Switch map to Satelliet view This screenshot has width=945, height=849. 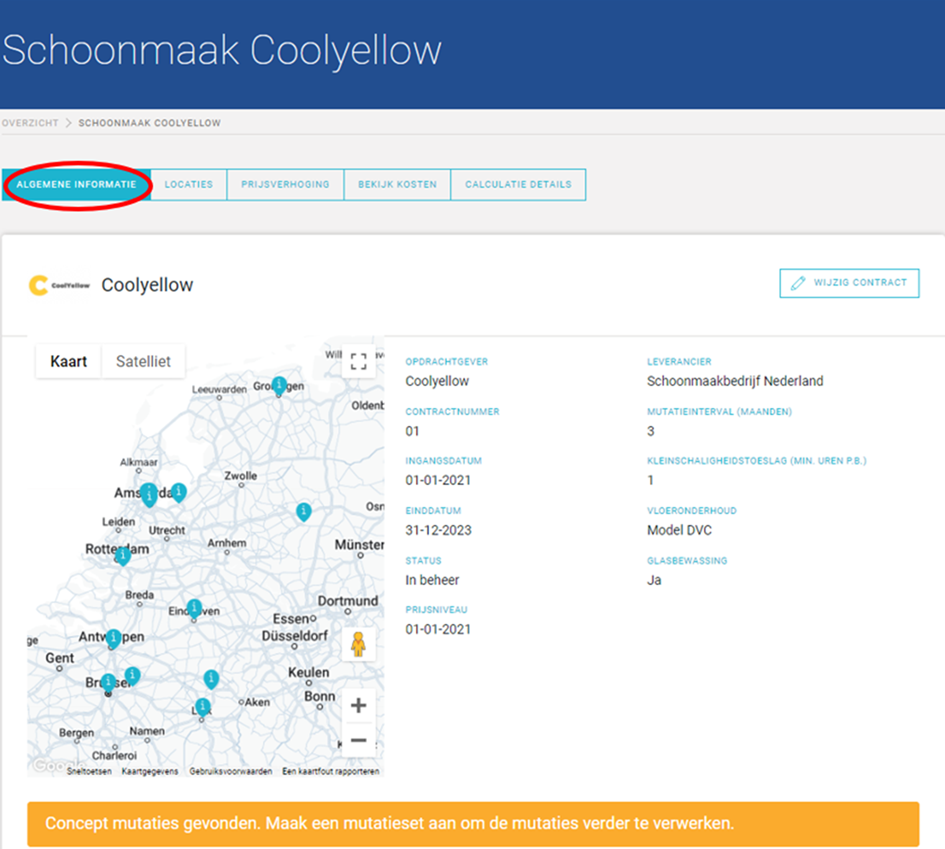point(143,361)
